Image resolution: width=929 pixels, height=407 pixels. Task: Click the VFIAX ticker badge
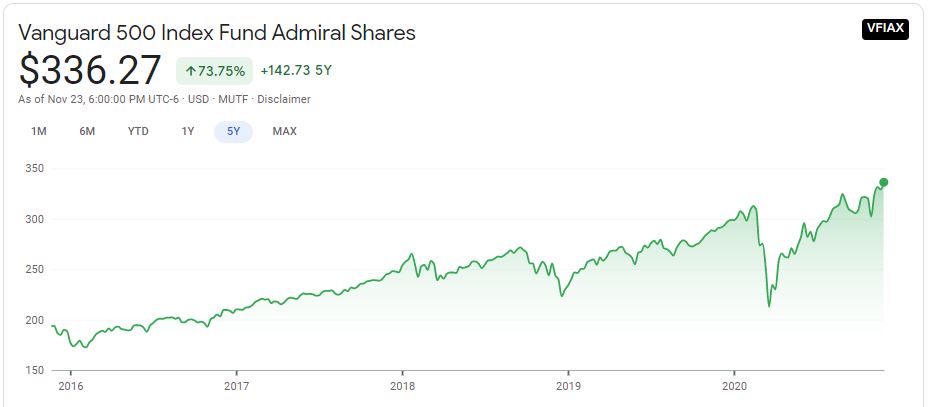[884, 28]
